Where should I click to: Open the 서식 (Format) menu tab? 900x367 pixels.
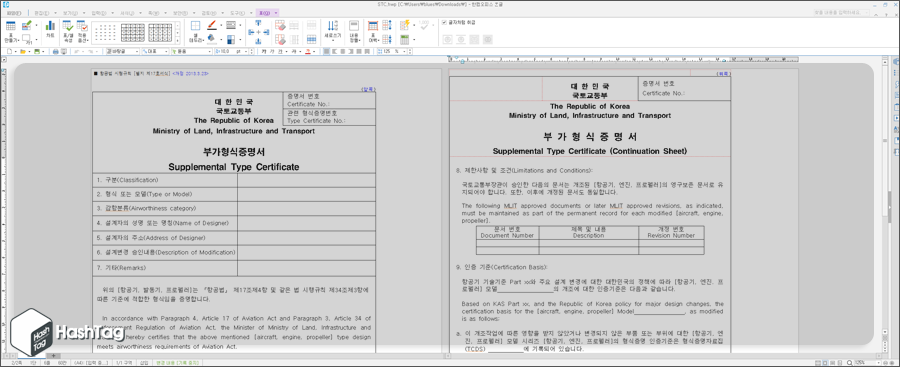[126, 13]
